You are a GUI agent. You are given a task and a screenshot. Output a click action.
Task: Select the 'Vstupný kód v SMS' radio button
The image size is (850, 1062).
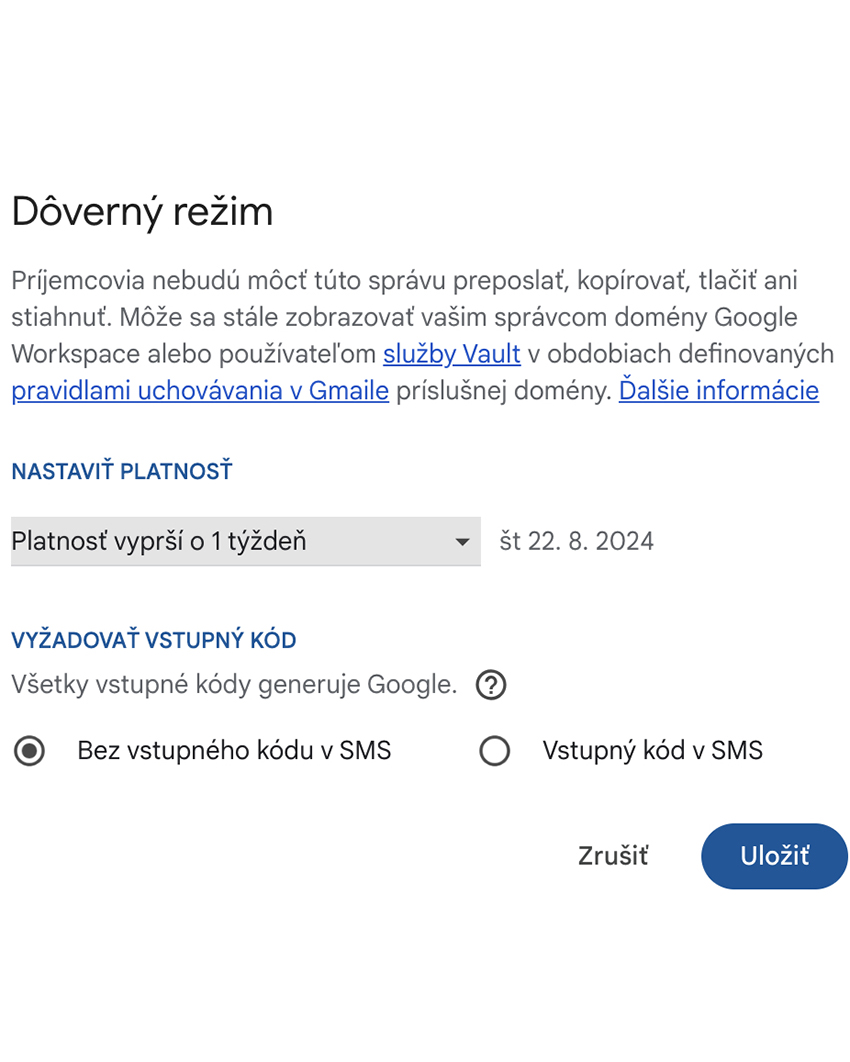pyautogui.click(x=494, y=751)
